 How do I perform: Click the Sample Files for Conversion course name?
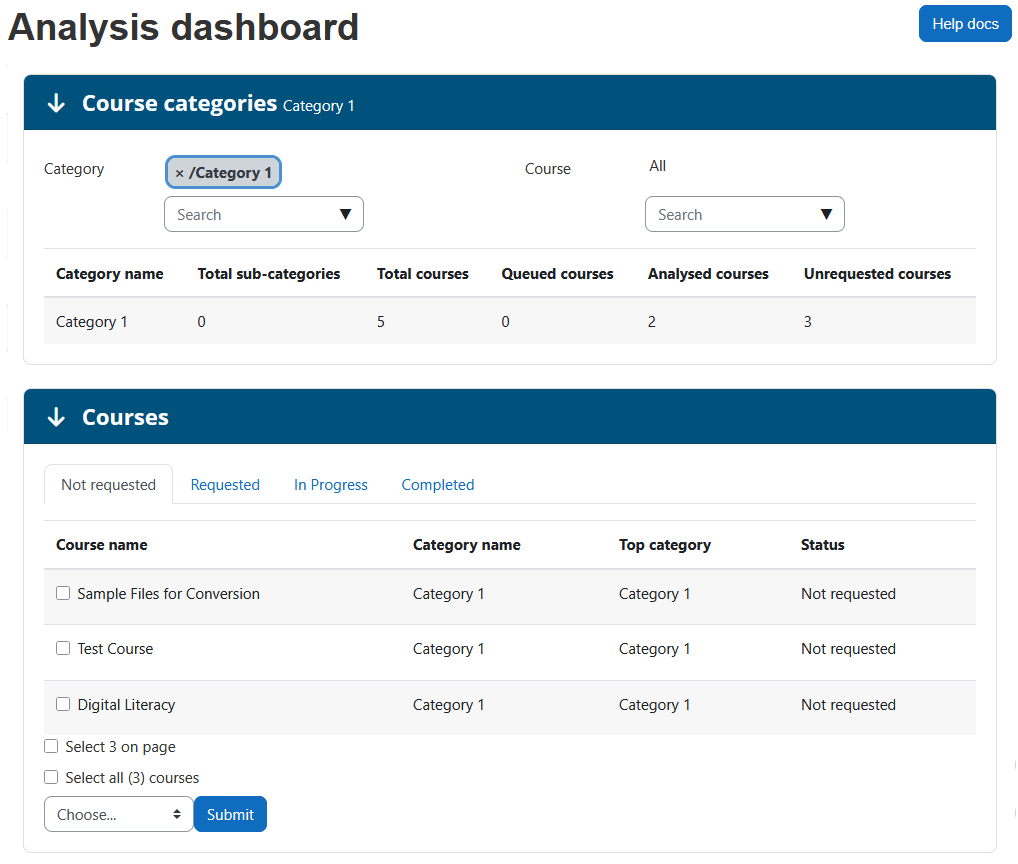tap(169, 594)
